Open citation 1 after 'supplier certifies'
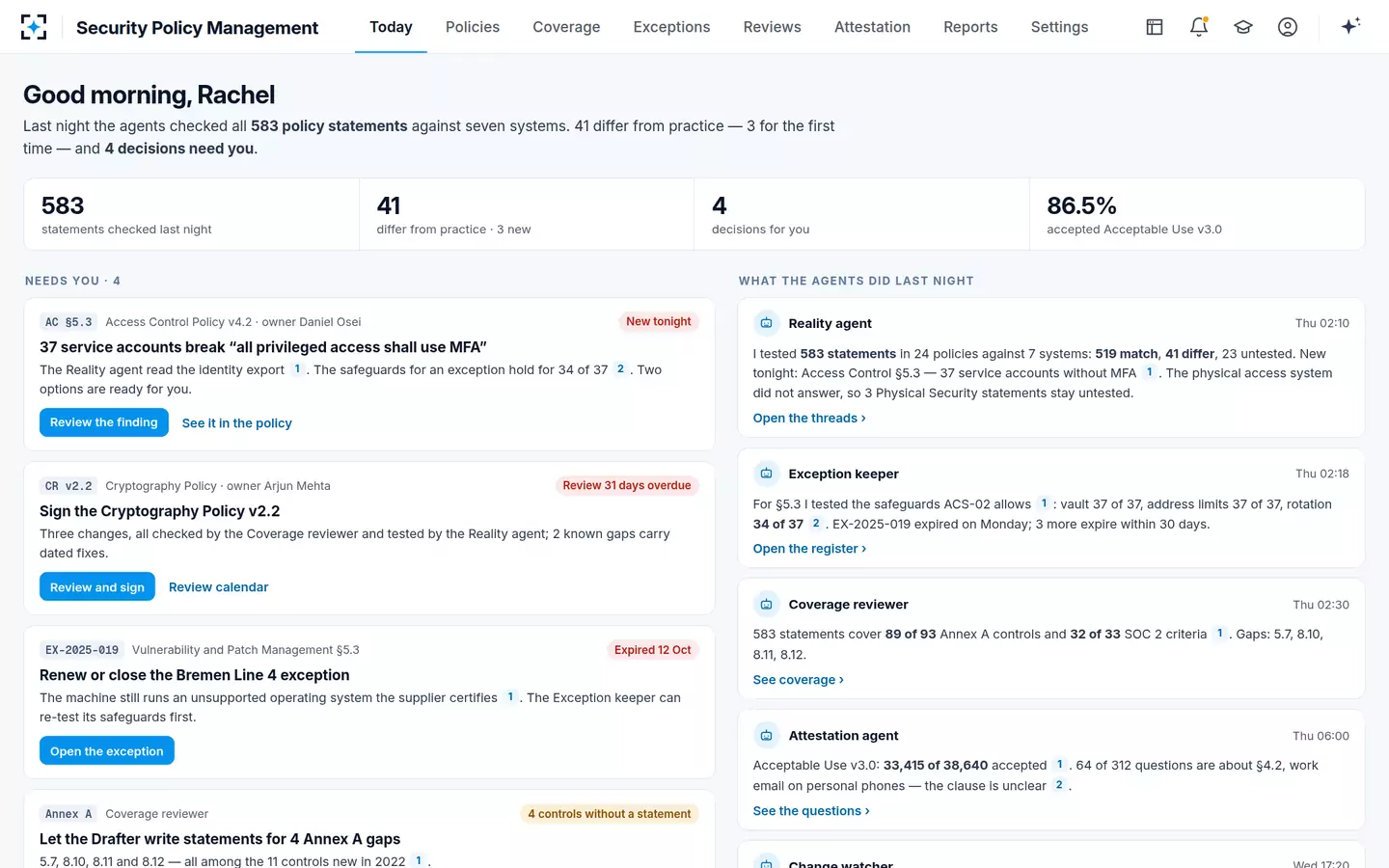Screen dimensions: 1389x868 click(510, 697)
